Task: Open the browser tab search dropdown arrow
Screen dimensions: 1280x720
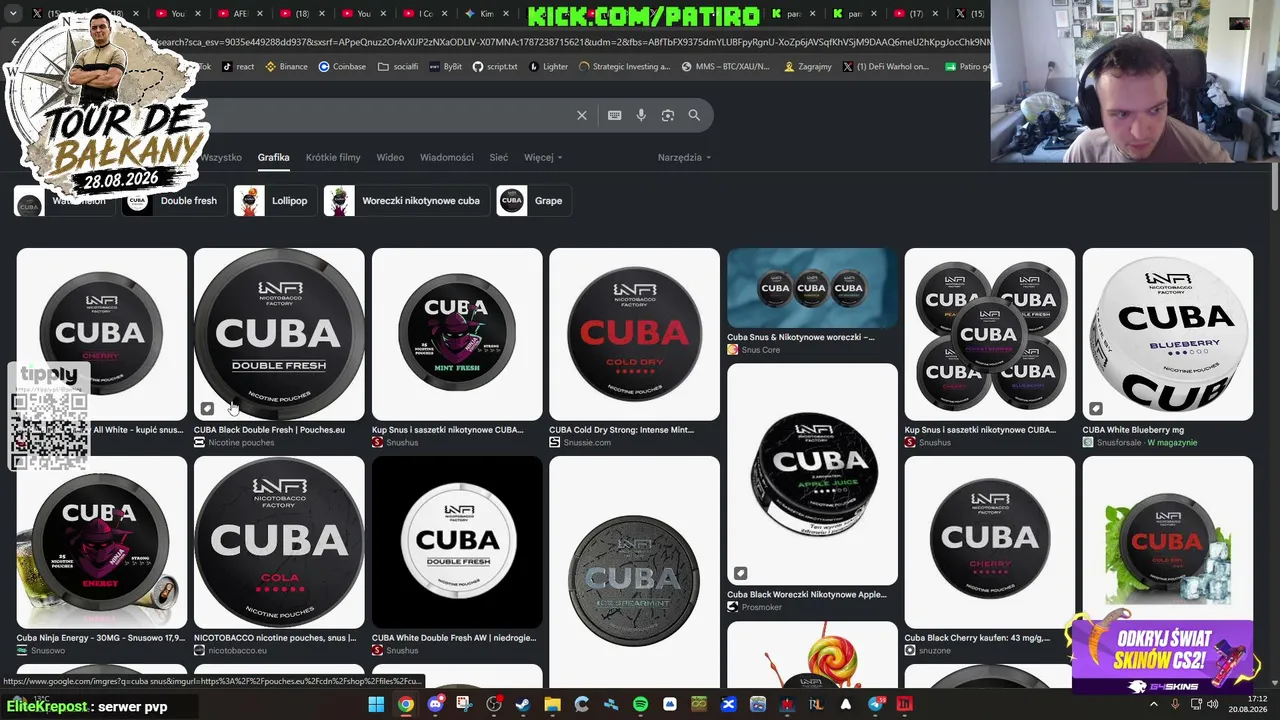Action: click(13, 13)
